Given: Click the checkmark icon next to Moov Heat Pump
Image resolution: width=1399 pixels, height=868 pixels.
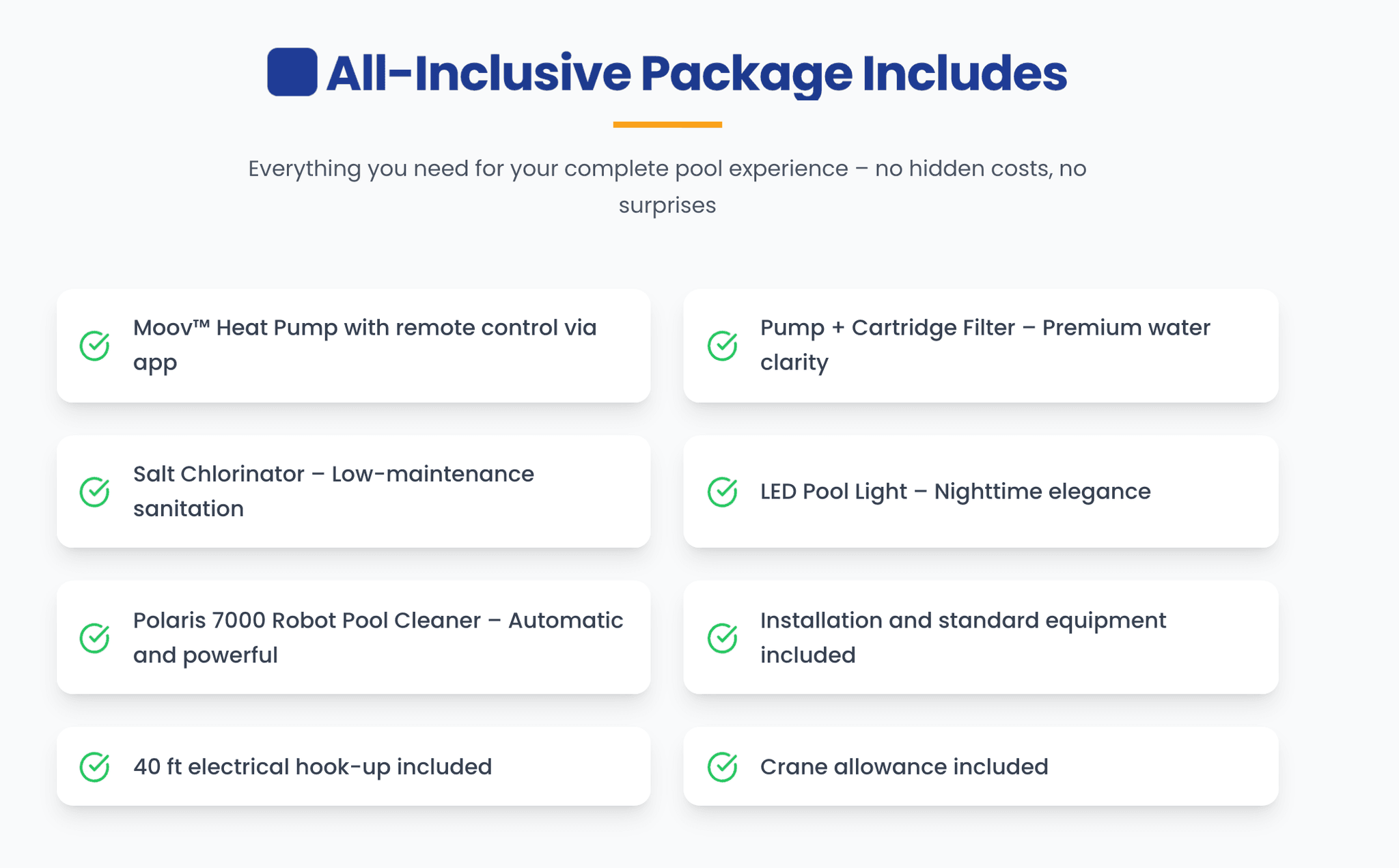Looking at the screenshot, I should click(95, 346).
